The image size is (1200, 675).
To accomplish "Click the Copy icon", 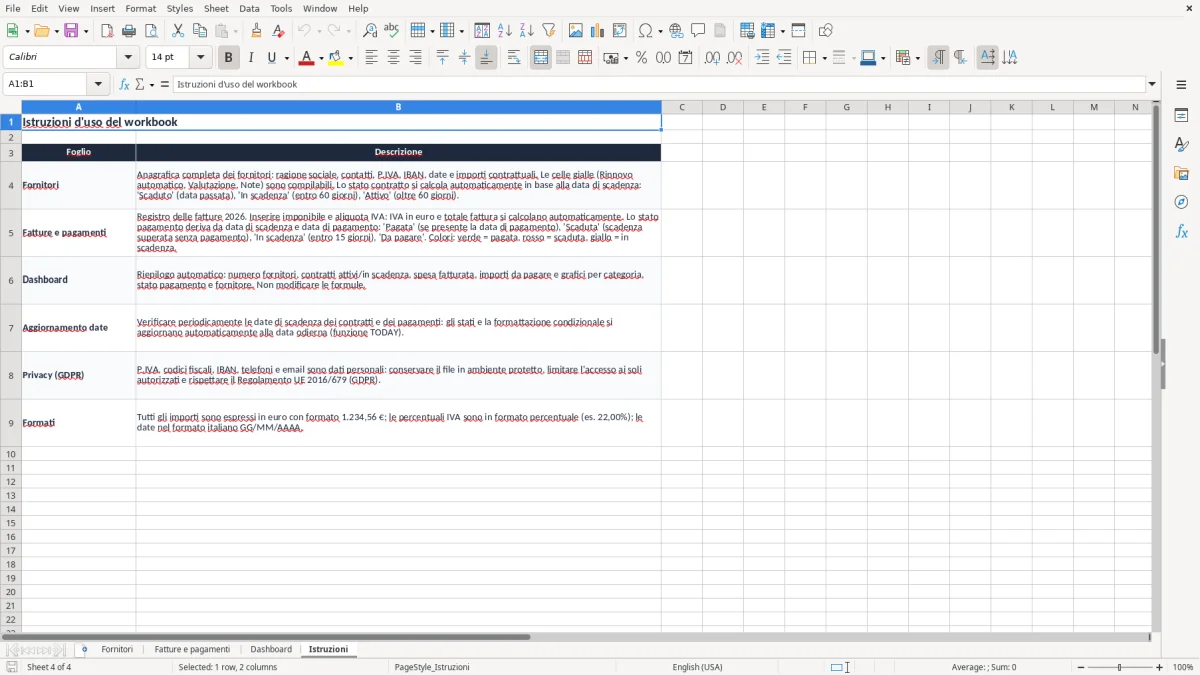I will [200, 31].
